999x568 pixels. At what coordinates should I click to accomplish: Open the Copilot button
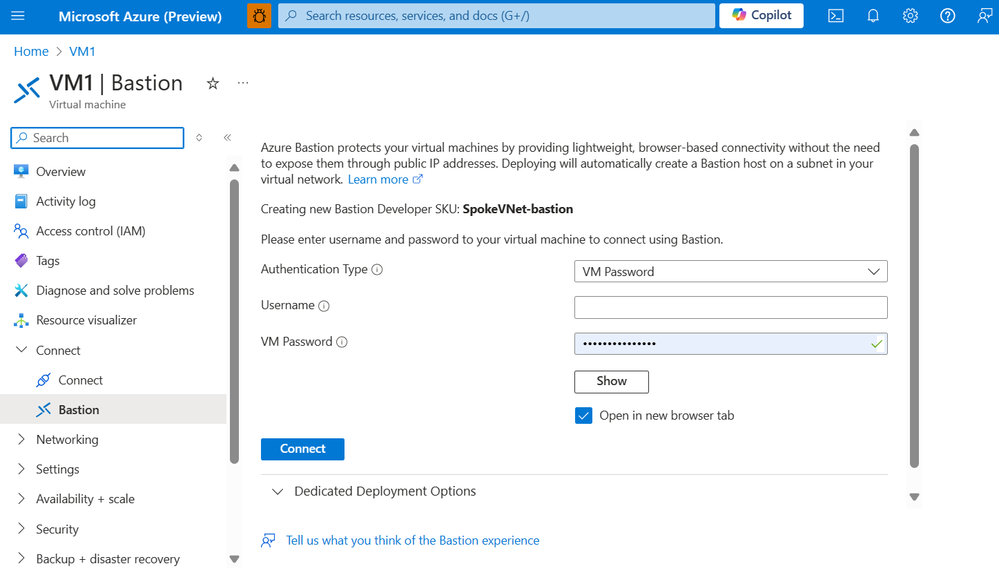[761, 16]
